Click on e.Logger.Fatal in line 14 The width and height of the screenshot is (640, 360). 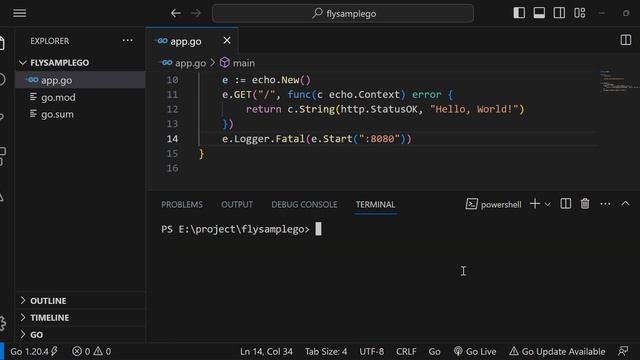[x=263, y=139]
